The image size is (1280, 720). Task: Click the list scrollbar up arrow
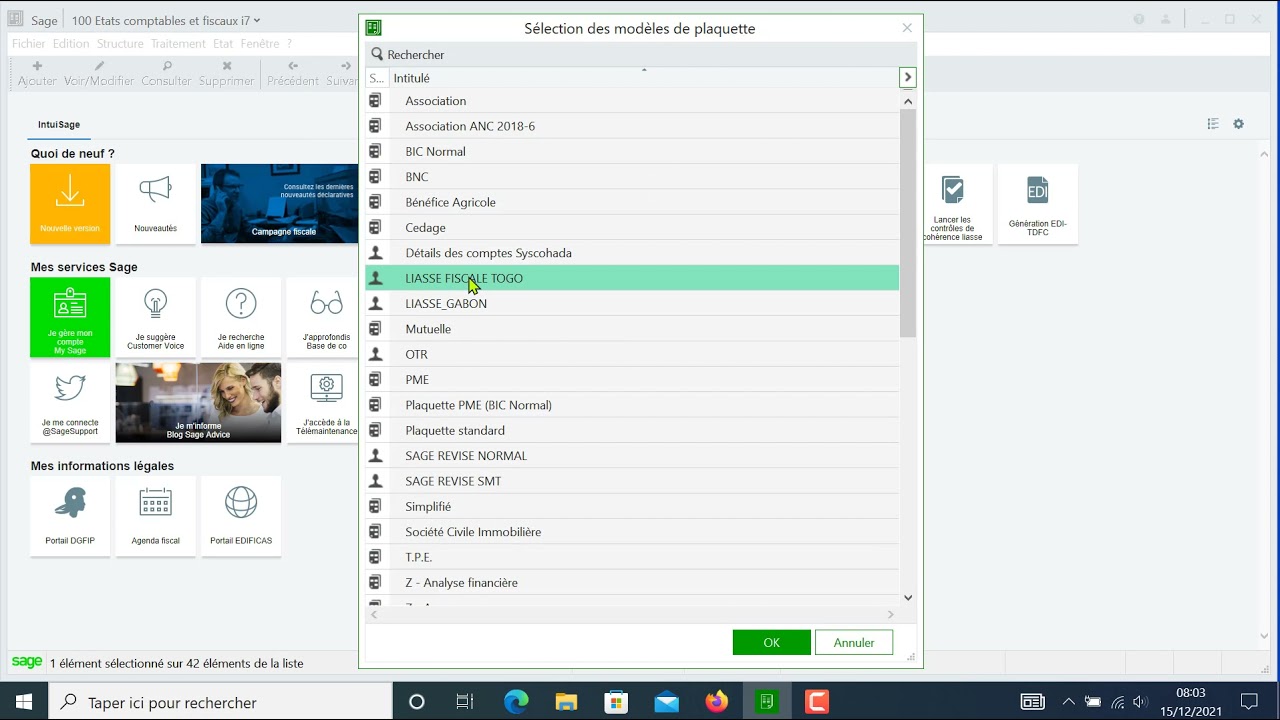tap(908, 101)
